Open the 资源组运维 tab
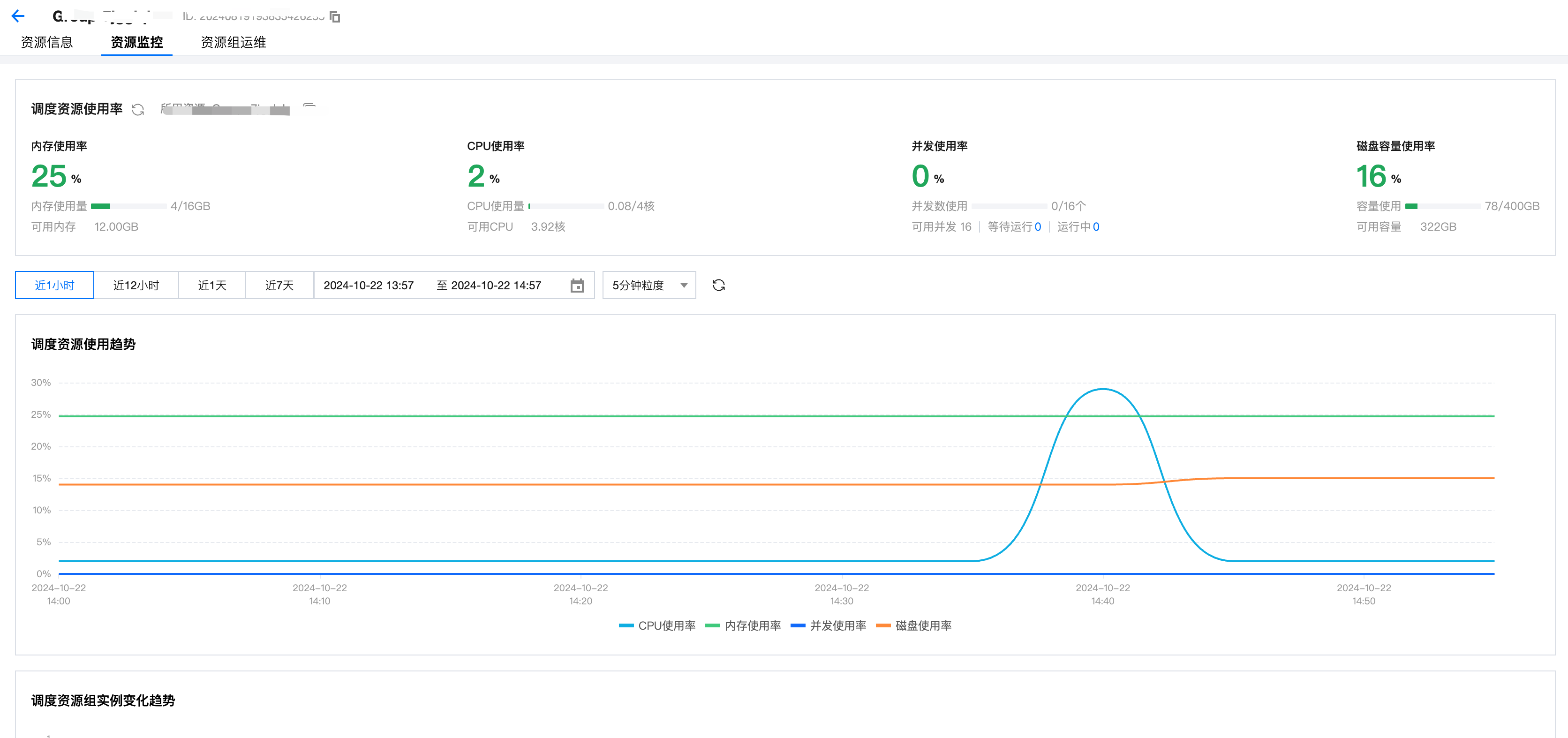 coord(233,42)
